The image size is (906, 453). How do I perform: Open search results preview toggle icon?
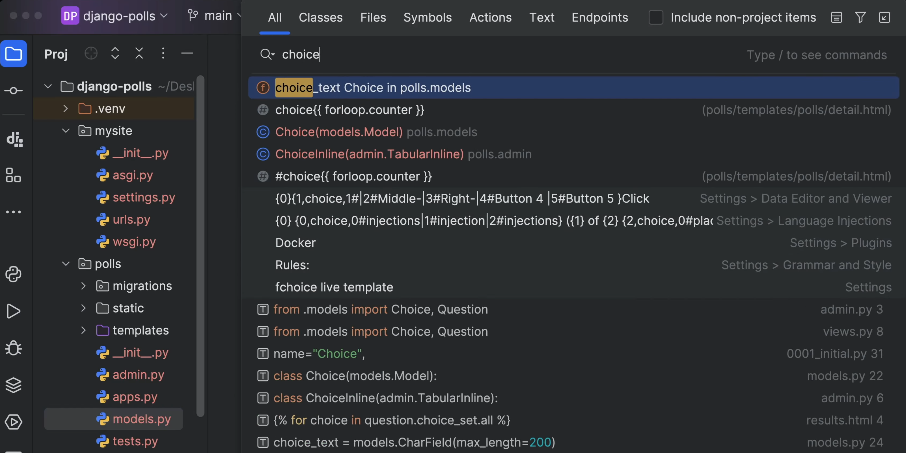836,18
